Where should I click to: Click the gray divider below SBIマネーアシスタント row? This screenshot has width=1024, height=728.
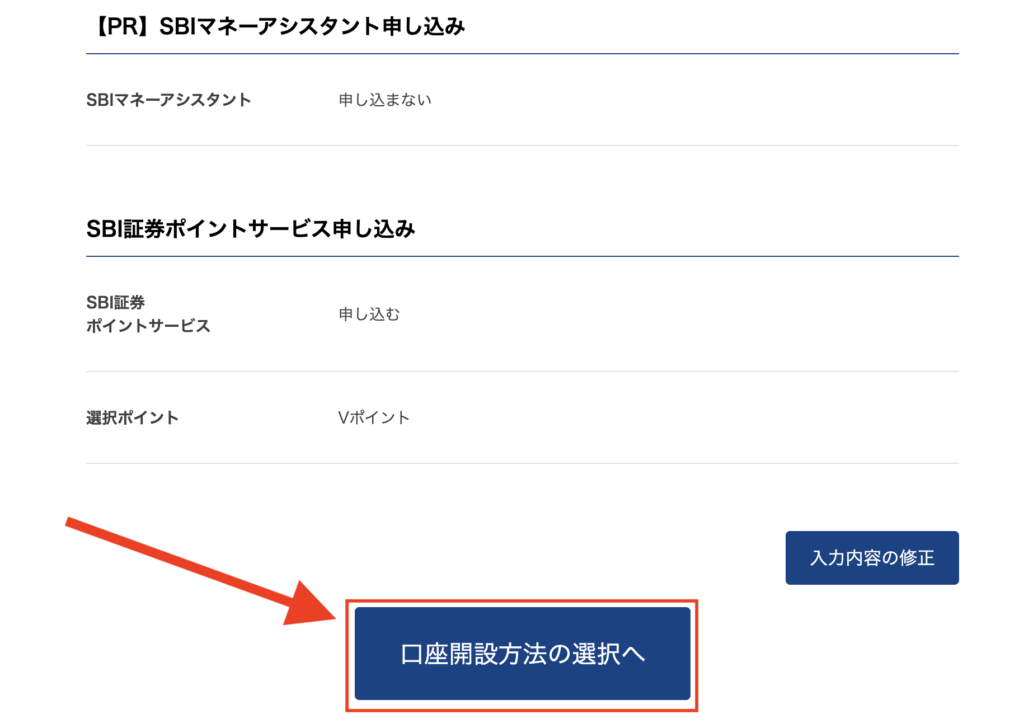click(x=522, y=146)
